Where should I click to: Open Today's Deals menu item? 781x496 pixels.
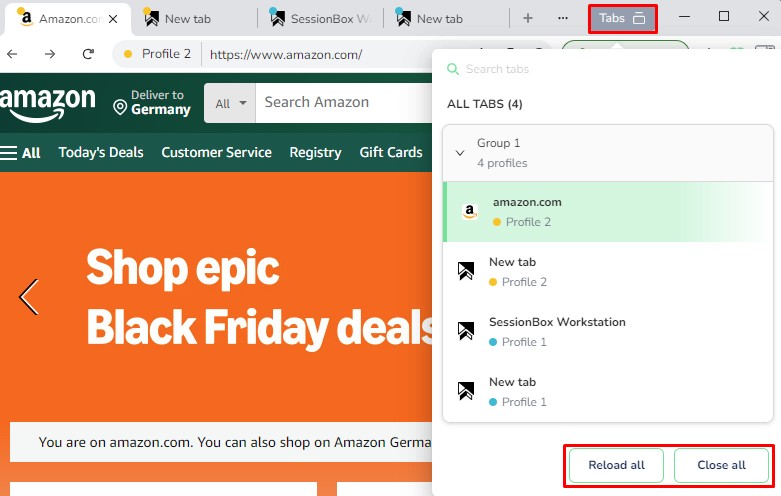click(x=101, y=152)
